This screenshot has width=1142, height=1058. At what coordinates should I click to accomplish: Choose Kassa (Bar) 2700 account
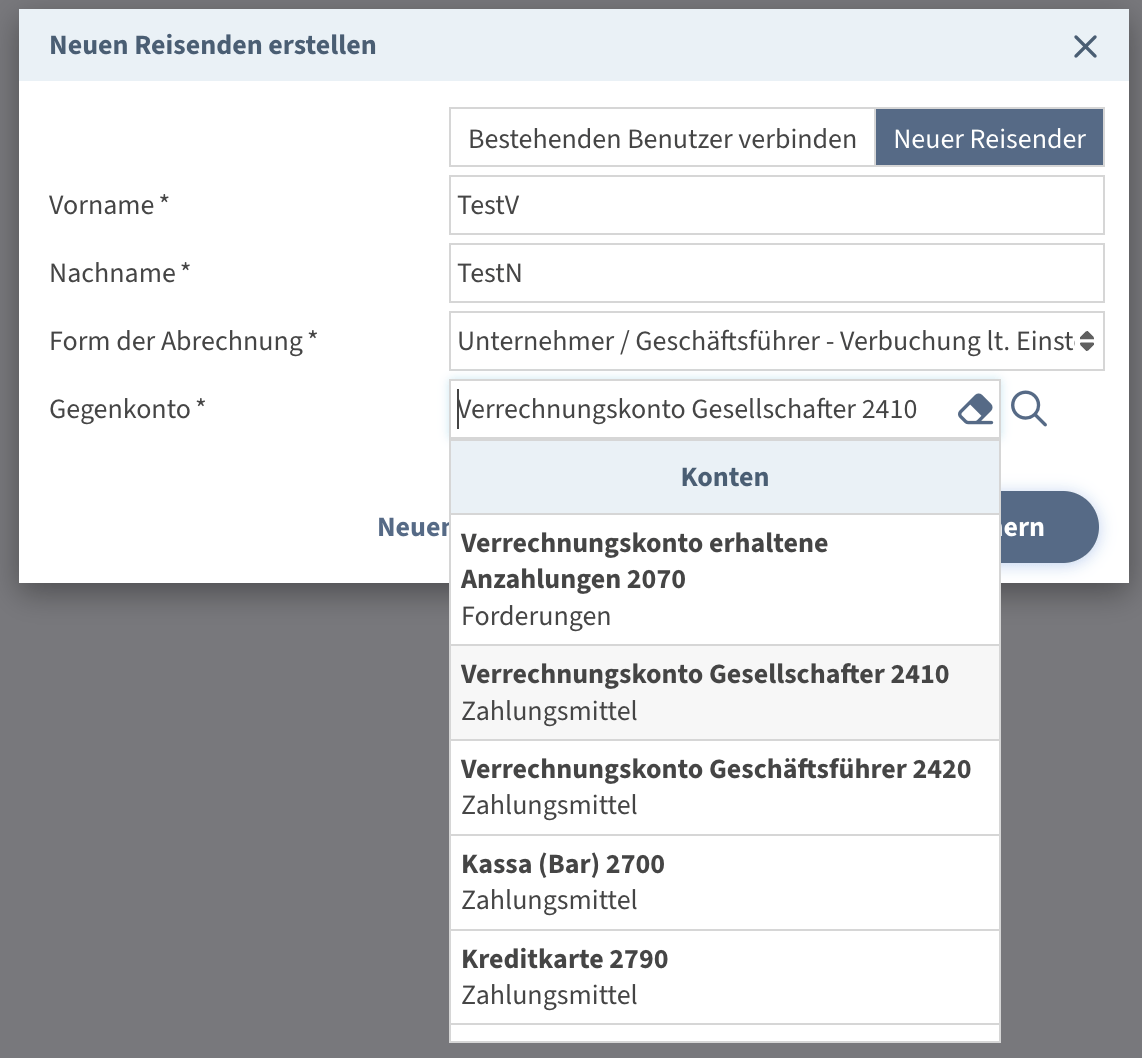pos(724,882)
